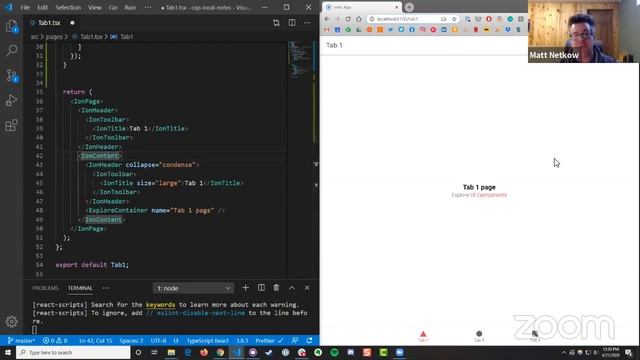Click the master branch in status bar
Viewport: 640px width, 360px height.
pos(21,340)
